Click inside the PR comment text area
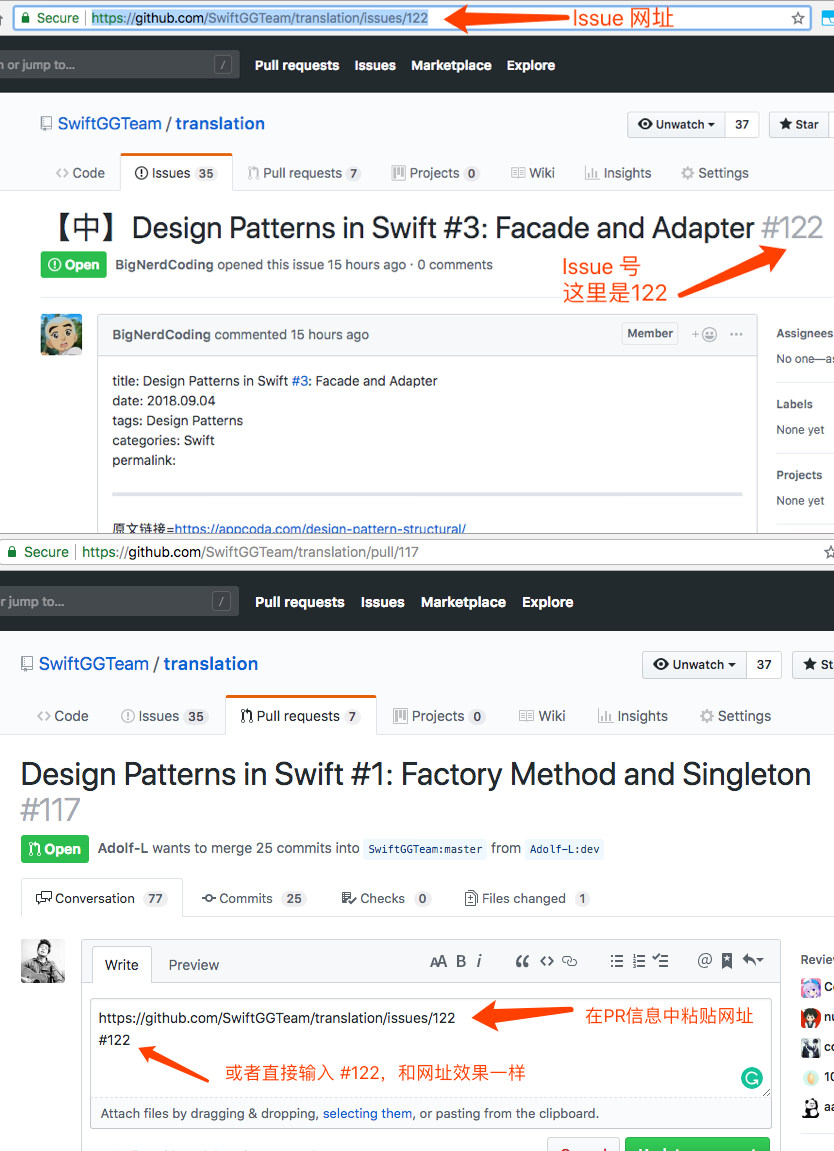 pyautogui.click(x=431, y=1048)
